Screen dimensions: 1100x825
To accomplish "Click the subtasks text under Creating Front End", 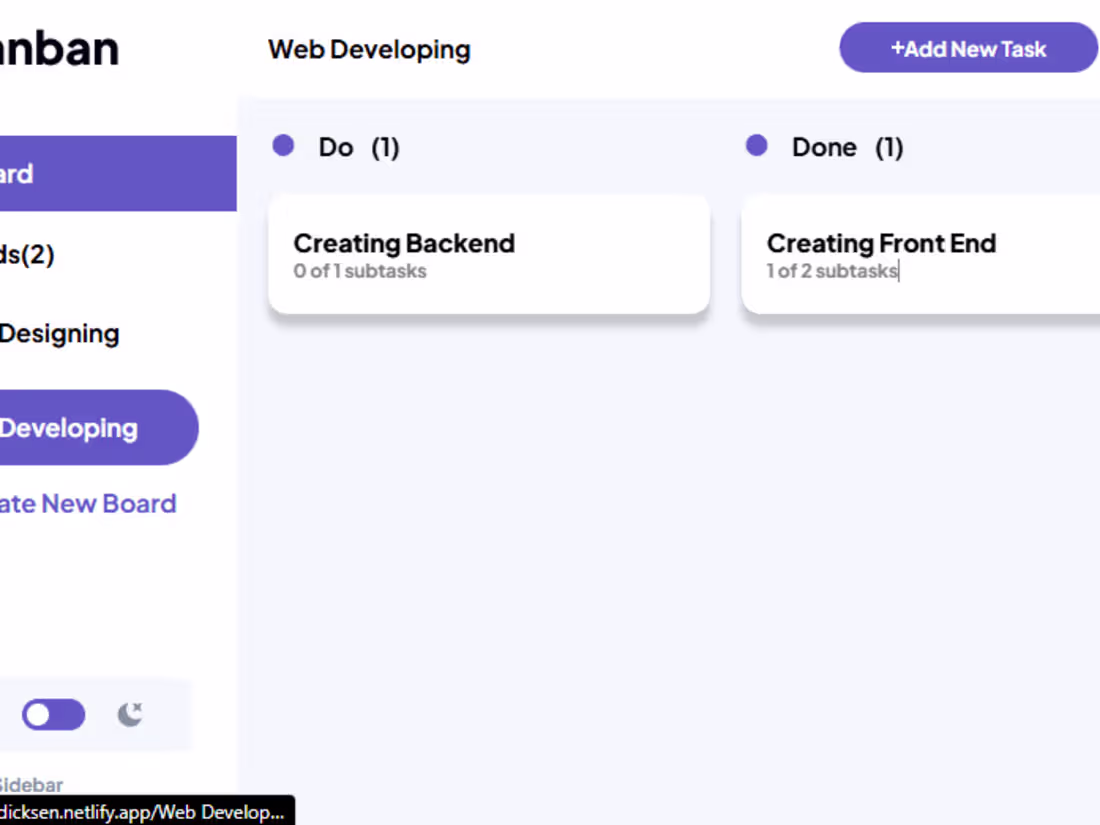I will point(831,270).
